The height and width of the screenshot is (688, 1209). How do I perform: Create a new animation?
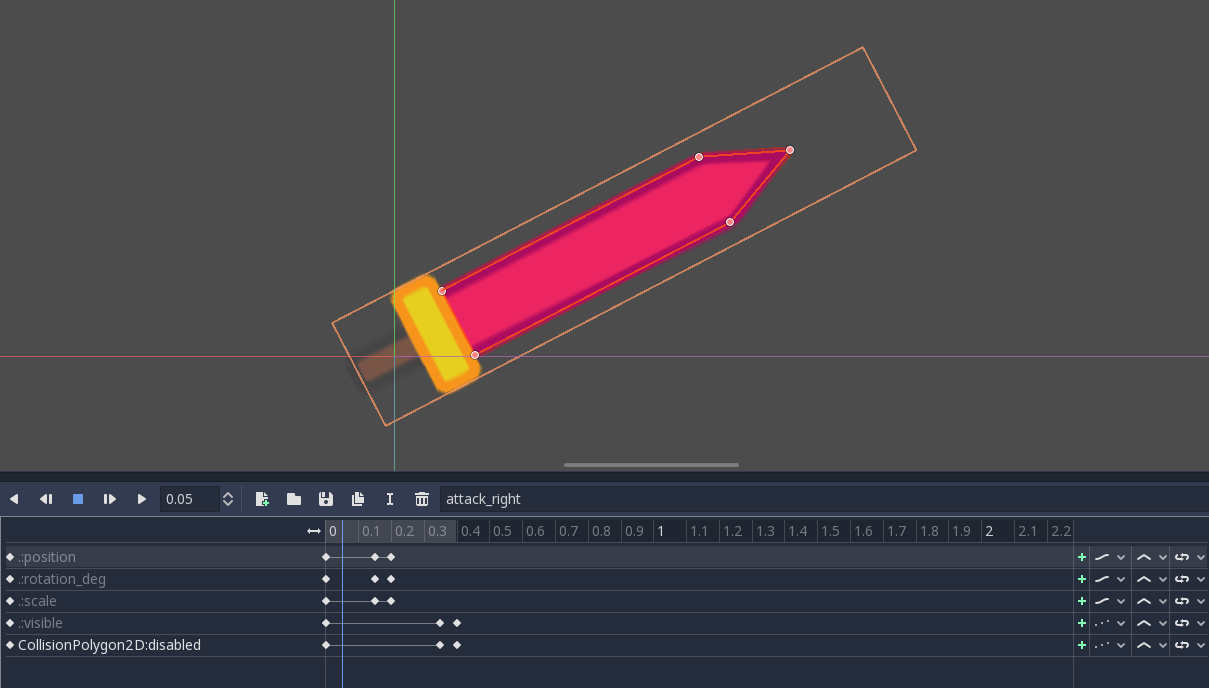262,499
